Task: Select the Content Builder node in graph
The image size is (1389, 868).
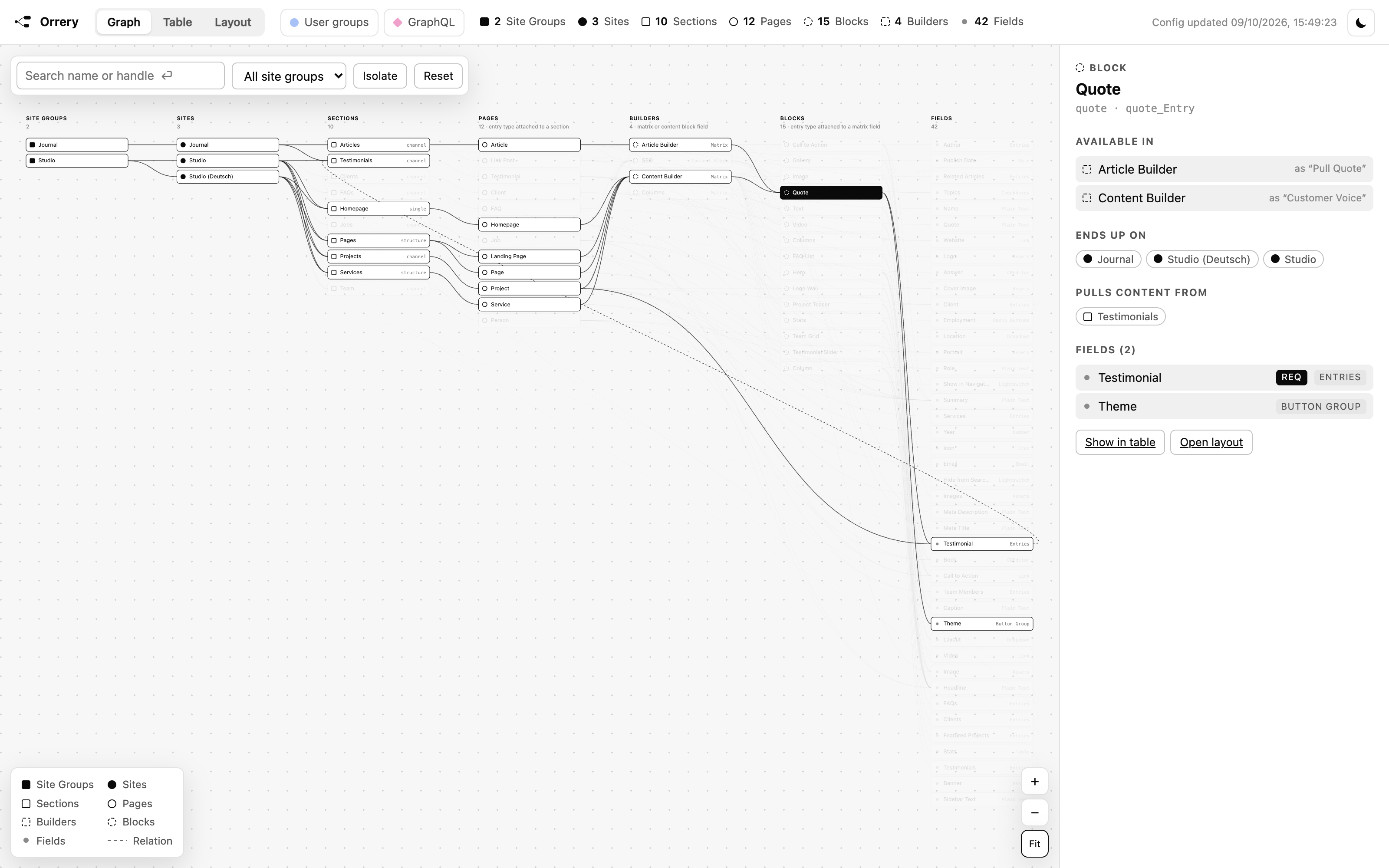Action: [x=680, y=176]
